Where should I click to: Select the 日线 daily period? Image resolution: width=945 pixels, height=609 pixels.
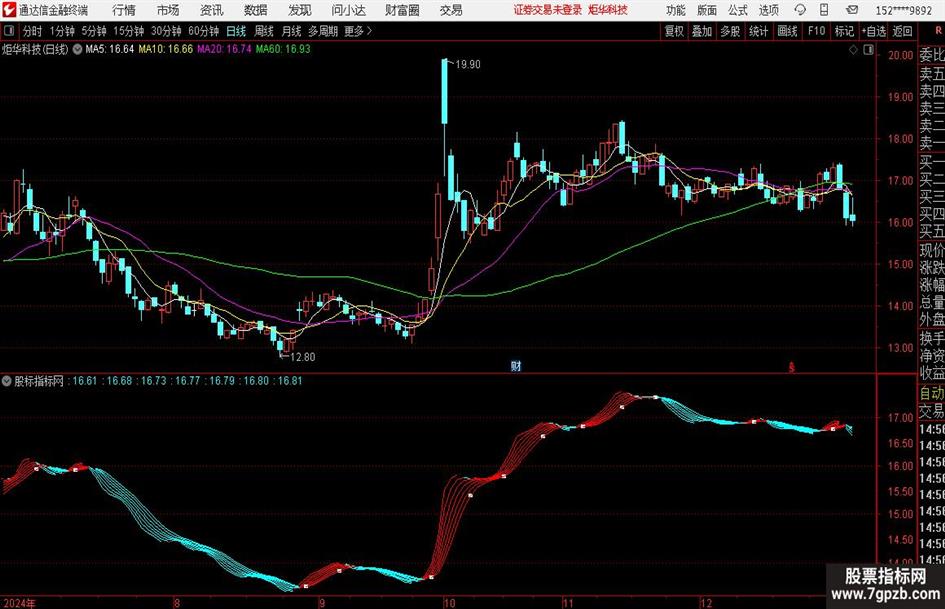236,31
